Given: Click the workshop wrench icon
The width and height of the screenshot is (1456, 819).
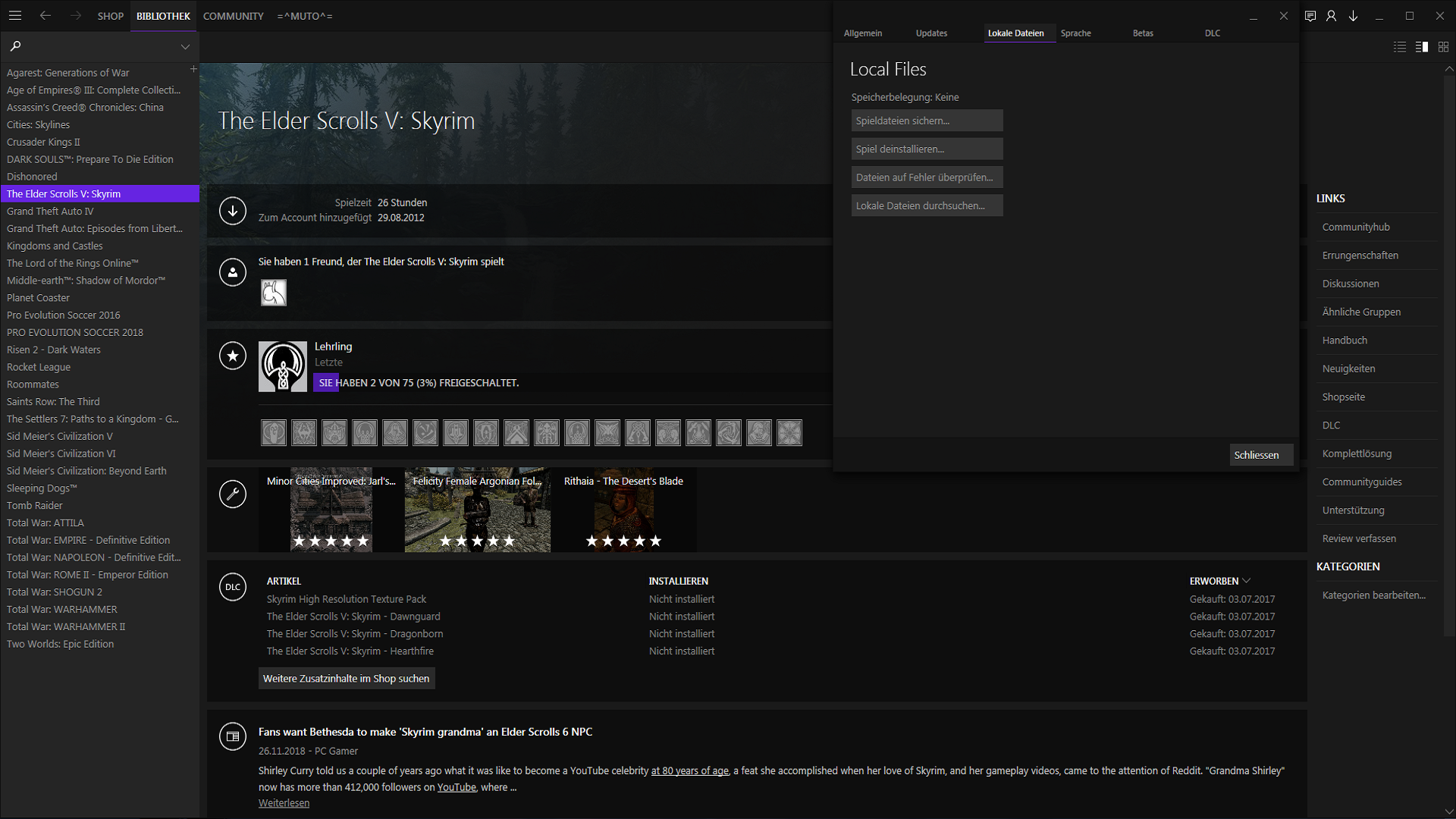Looking at the screenshot, I should tap(233, 494).
